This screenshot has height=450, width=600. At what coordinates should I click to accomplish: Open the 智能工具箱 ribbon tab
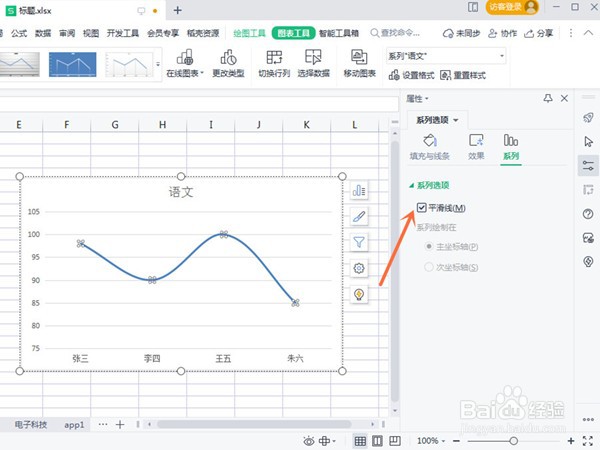tap(339, 33)
